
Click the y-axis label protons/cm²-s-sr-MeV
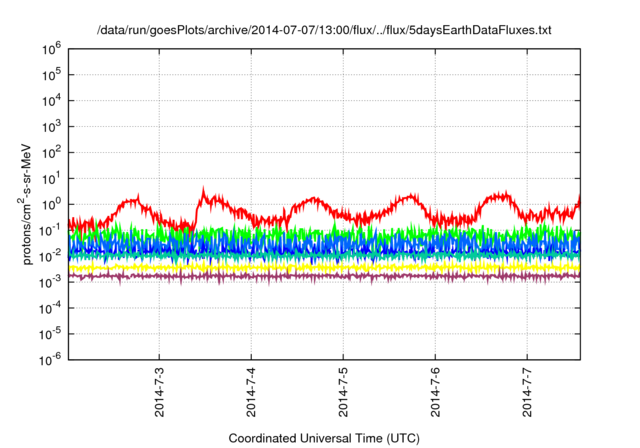coord(25,204)
